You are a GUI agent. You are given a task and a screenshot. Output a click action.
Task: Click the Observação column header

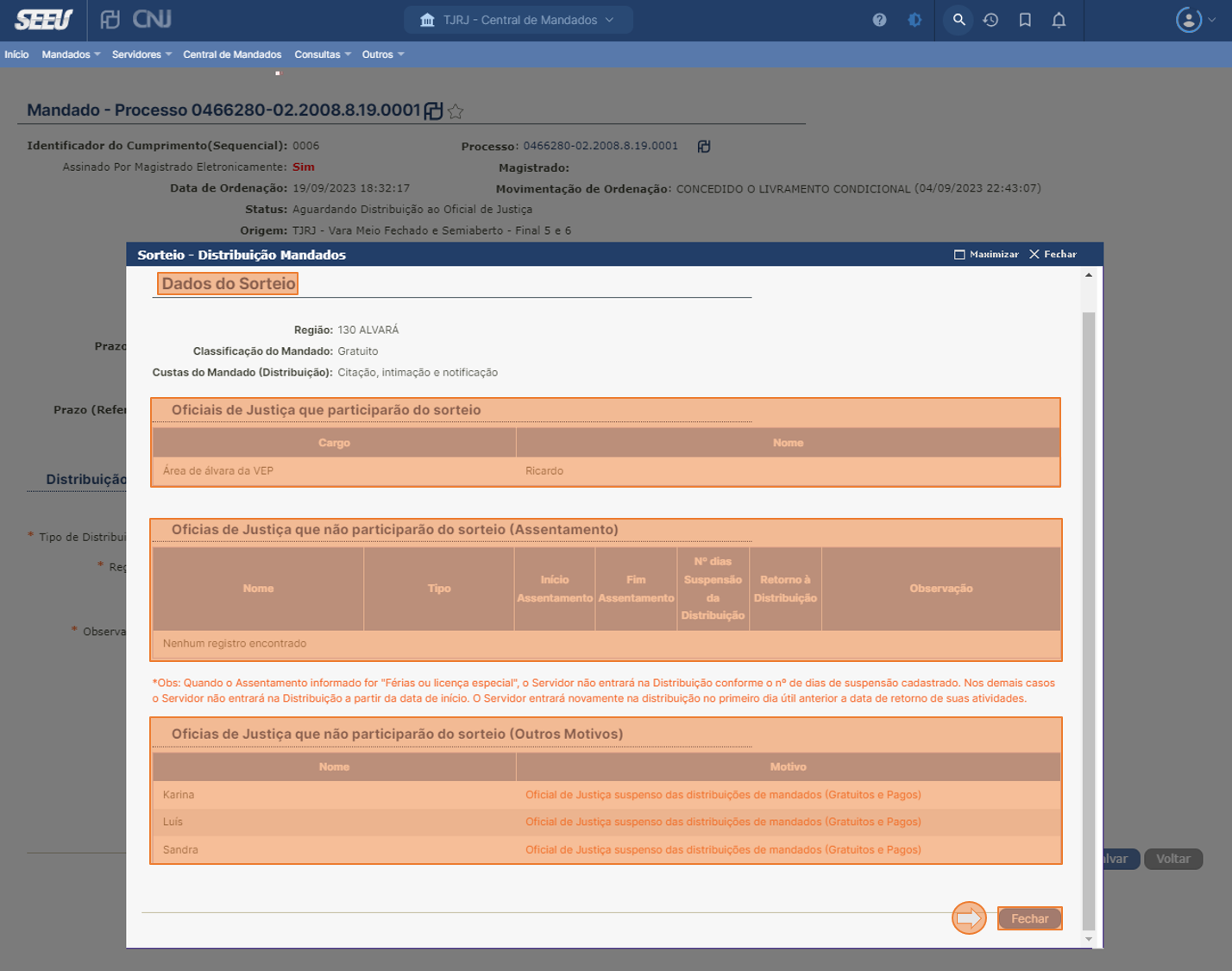[941, 589]
